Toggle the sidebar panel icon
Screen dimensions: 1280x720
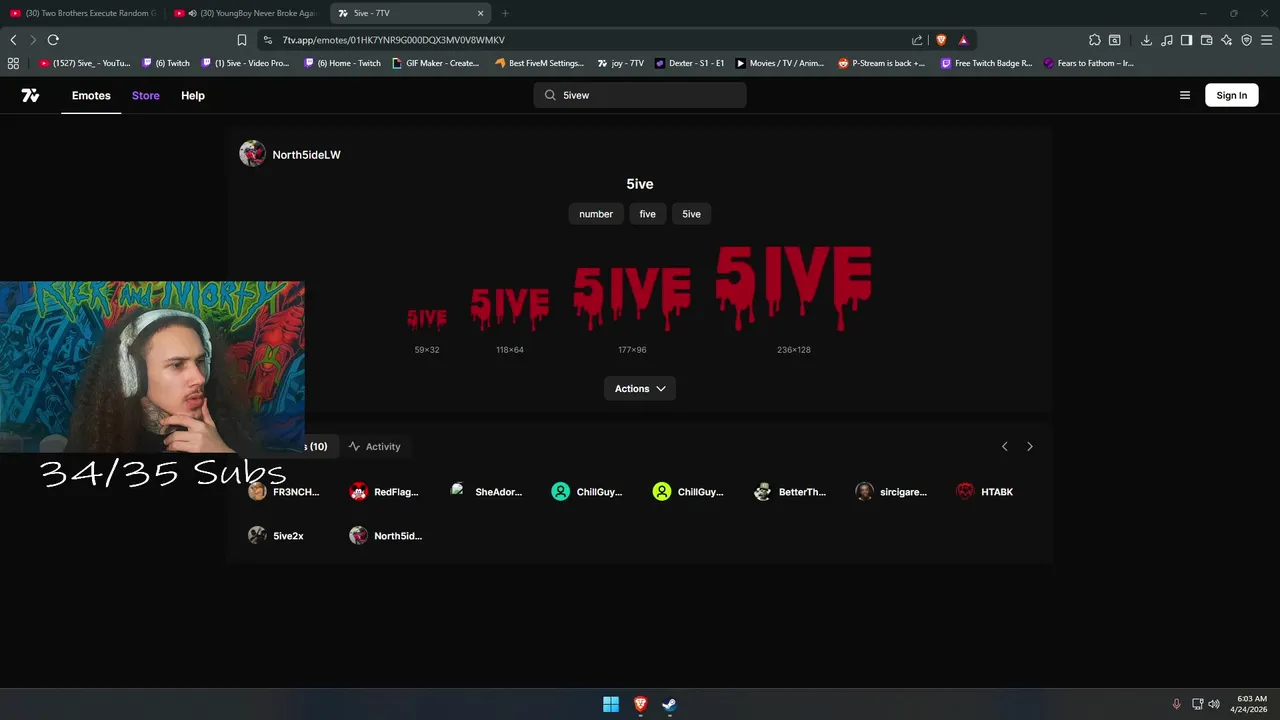pos(1186,40)
